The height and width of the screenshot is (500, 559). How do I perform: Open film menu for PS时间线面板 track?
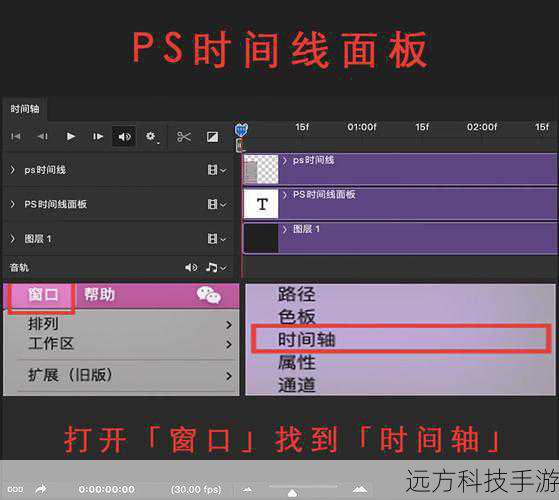coord(217,205)
